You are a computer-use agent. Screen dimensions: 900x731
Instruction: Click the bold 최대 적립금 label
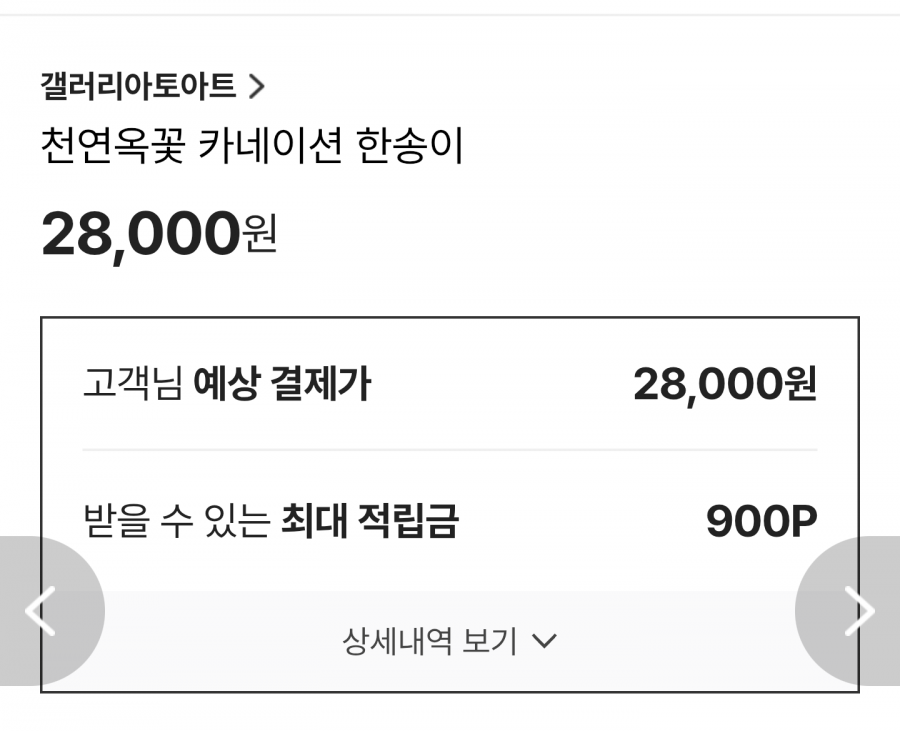click(x=369, y=521)
